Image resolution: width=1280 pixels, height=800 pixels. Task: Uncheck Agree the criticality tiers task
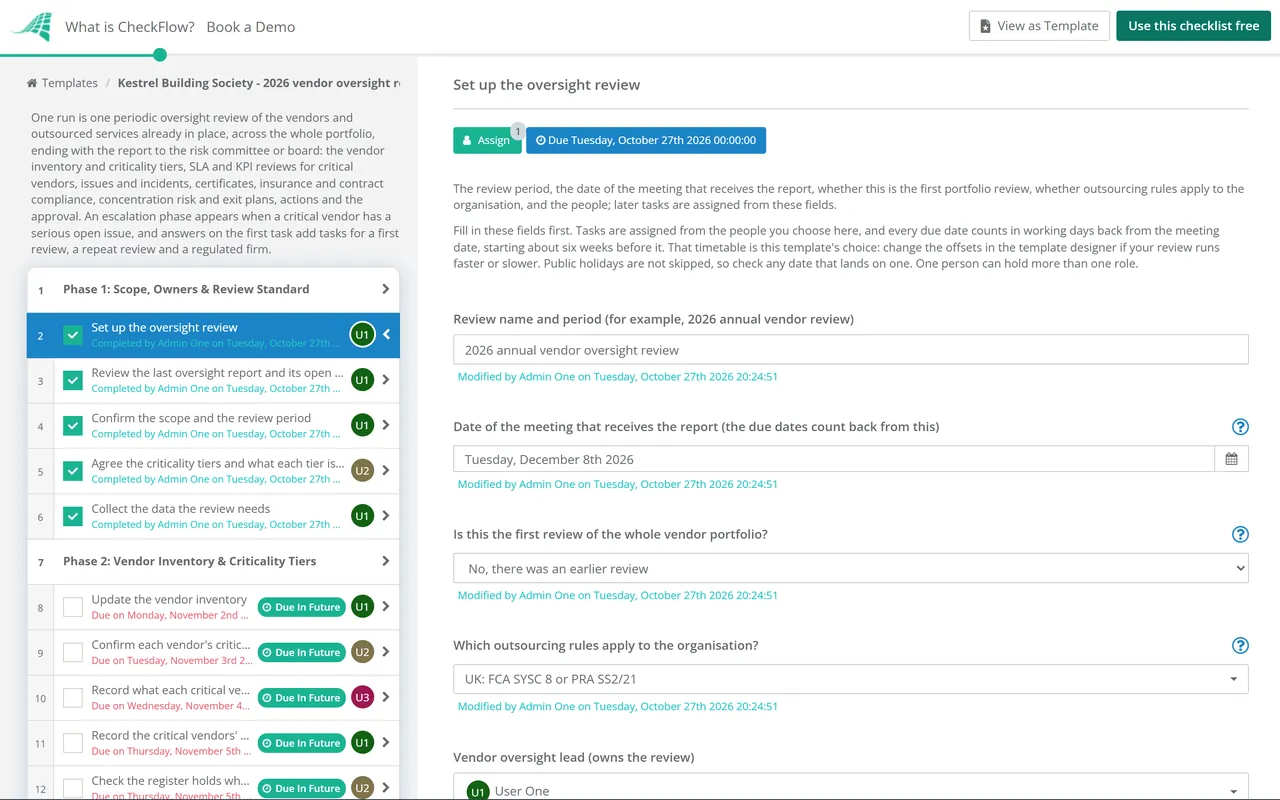(73, 471)
